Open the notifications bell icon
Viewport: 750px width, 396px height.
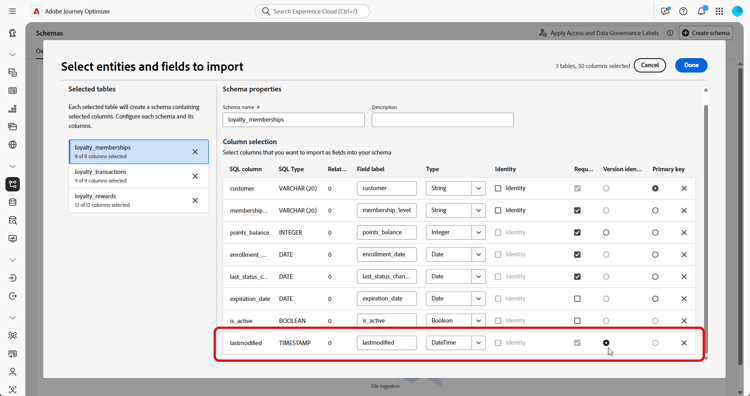tap(701, 11)
